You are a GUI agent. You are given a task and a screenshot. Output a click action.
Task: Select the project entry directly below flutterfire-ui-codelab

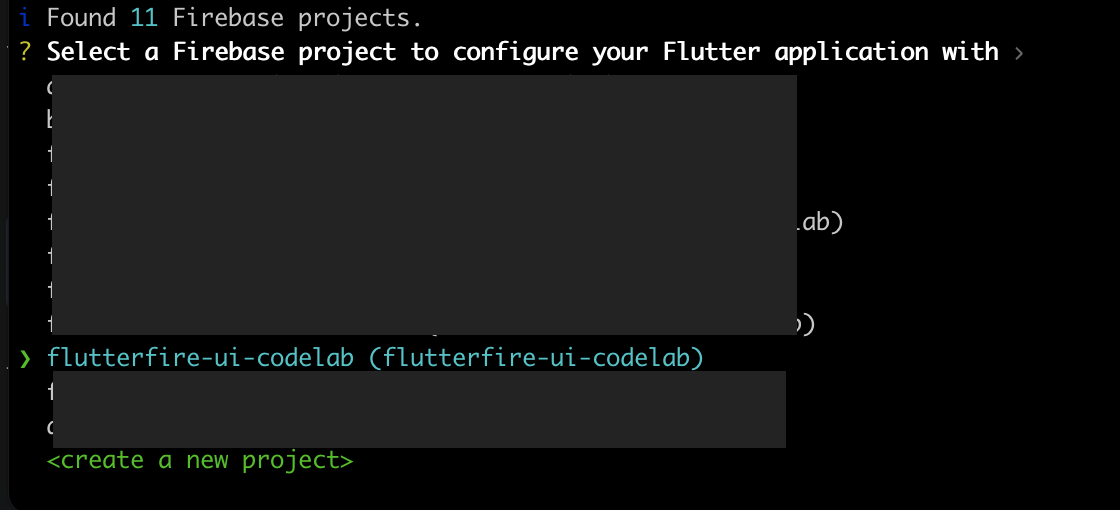click(51, 392)
